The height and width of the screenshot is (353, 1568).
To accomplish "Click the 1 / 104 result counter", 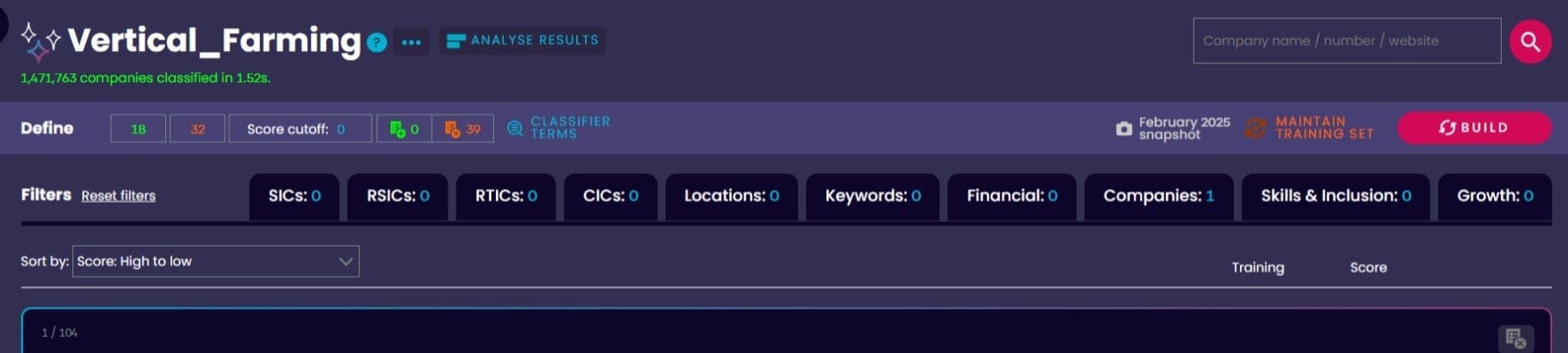I will point(59,332).
